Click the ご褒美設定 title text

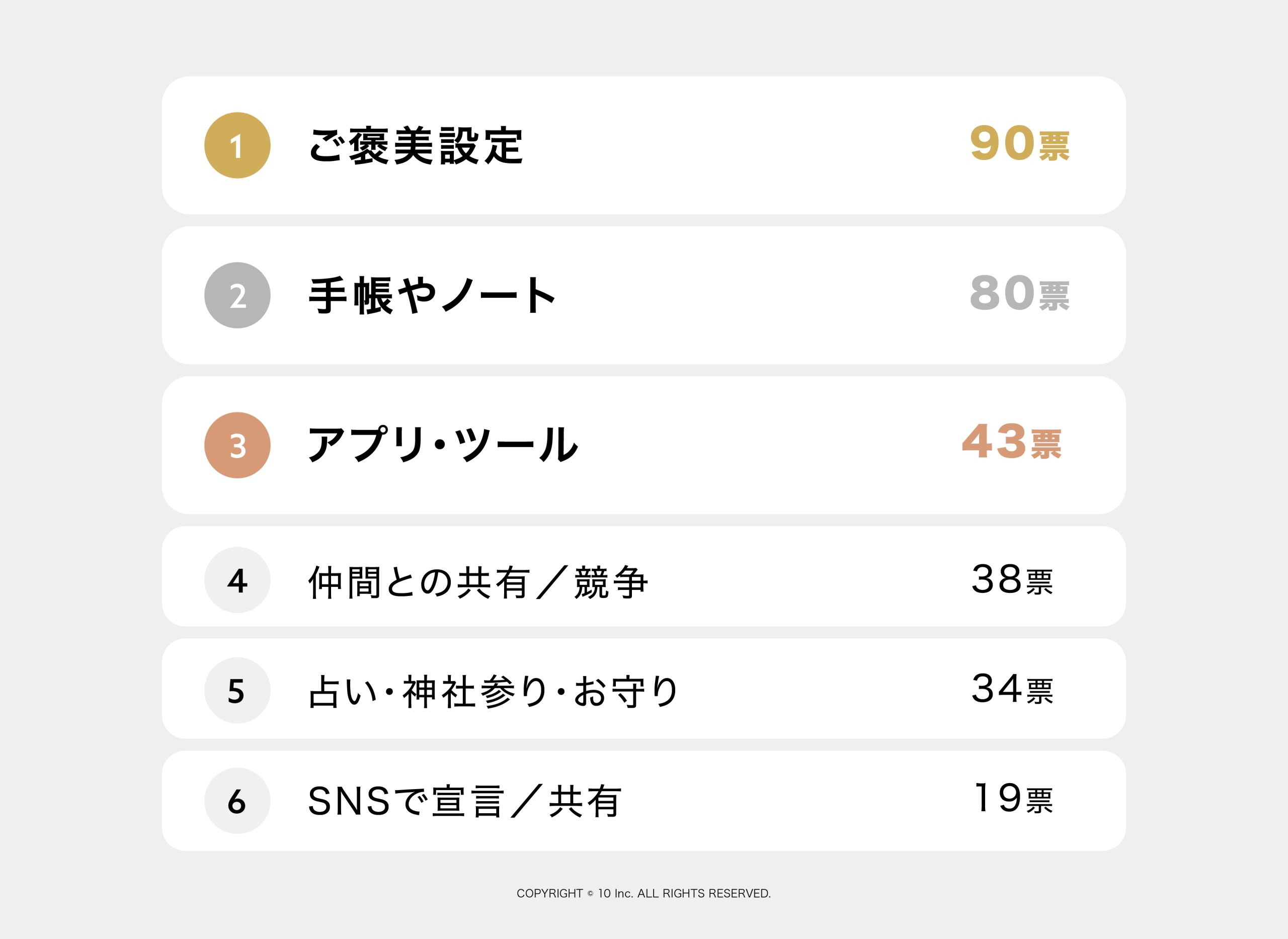pyautogui.click(x=416, y=146)
